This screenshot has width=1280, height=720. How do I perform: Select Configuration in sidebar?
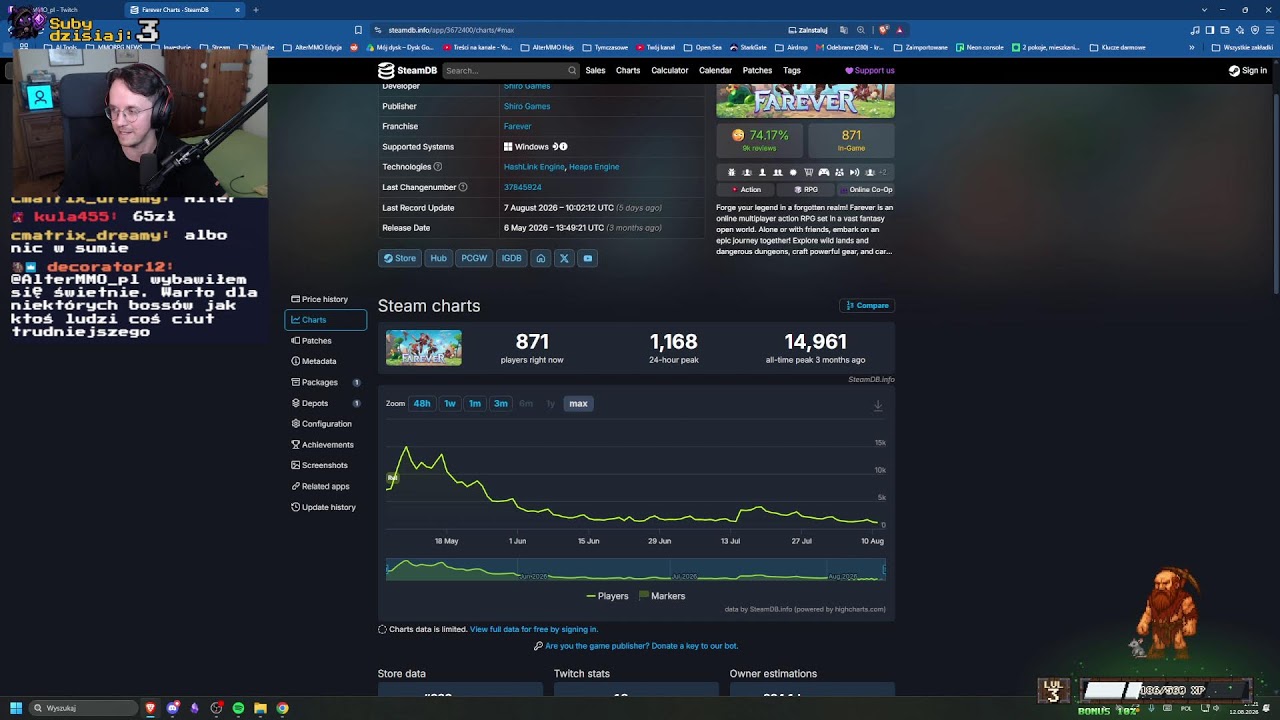[x=325, y=424]
